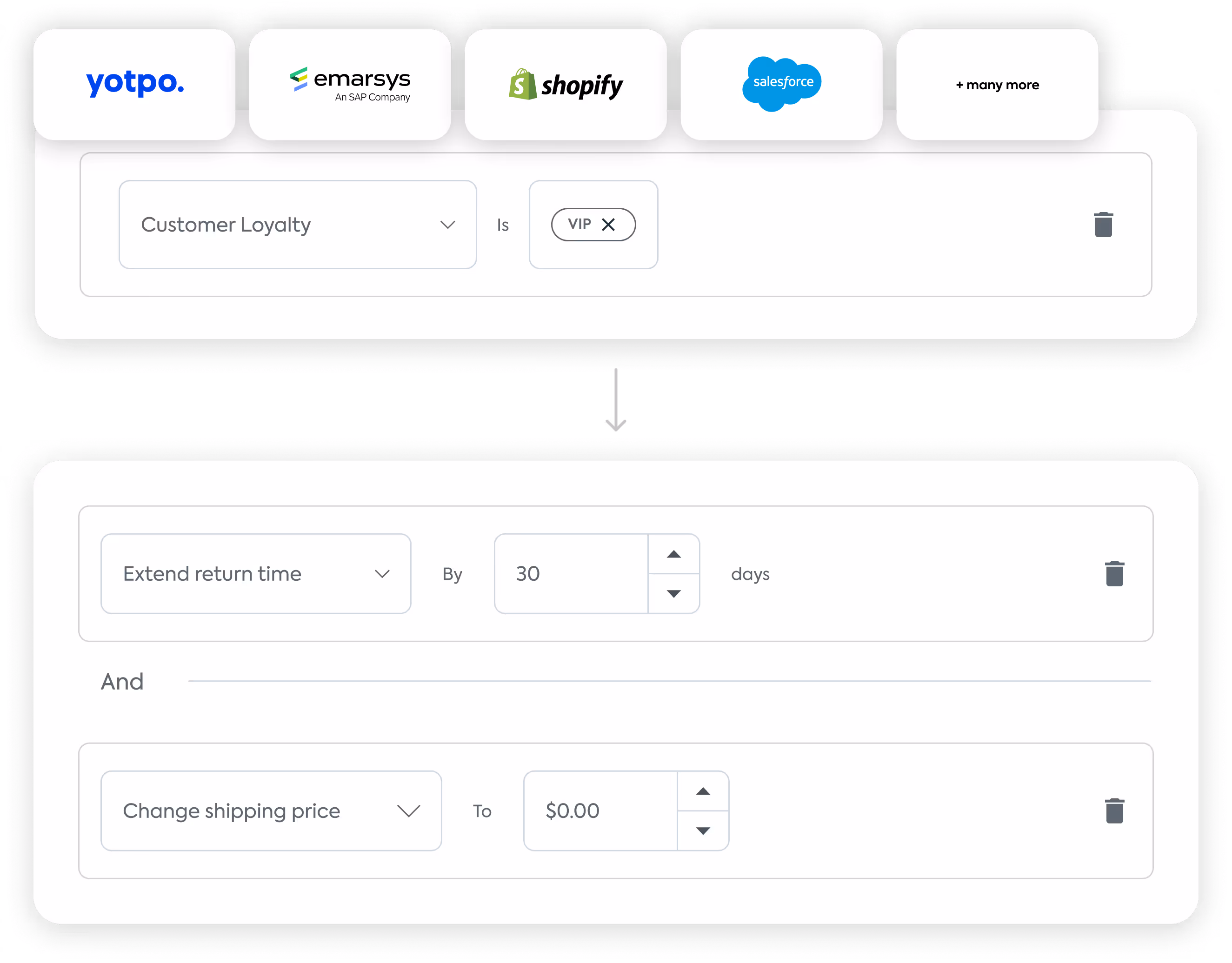Open the Change shipping price dropdown
Screen dimensions: 1232x963
[x=271, y=810]
